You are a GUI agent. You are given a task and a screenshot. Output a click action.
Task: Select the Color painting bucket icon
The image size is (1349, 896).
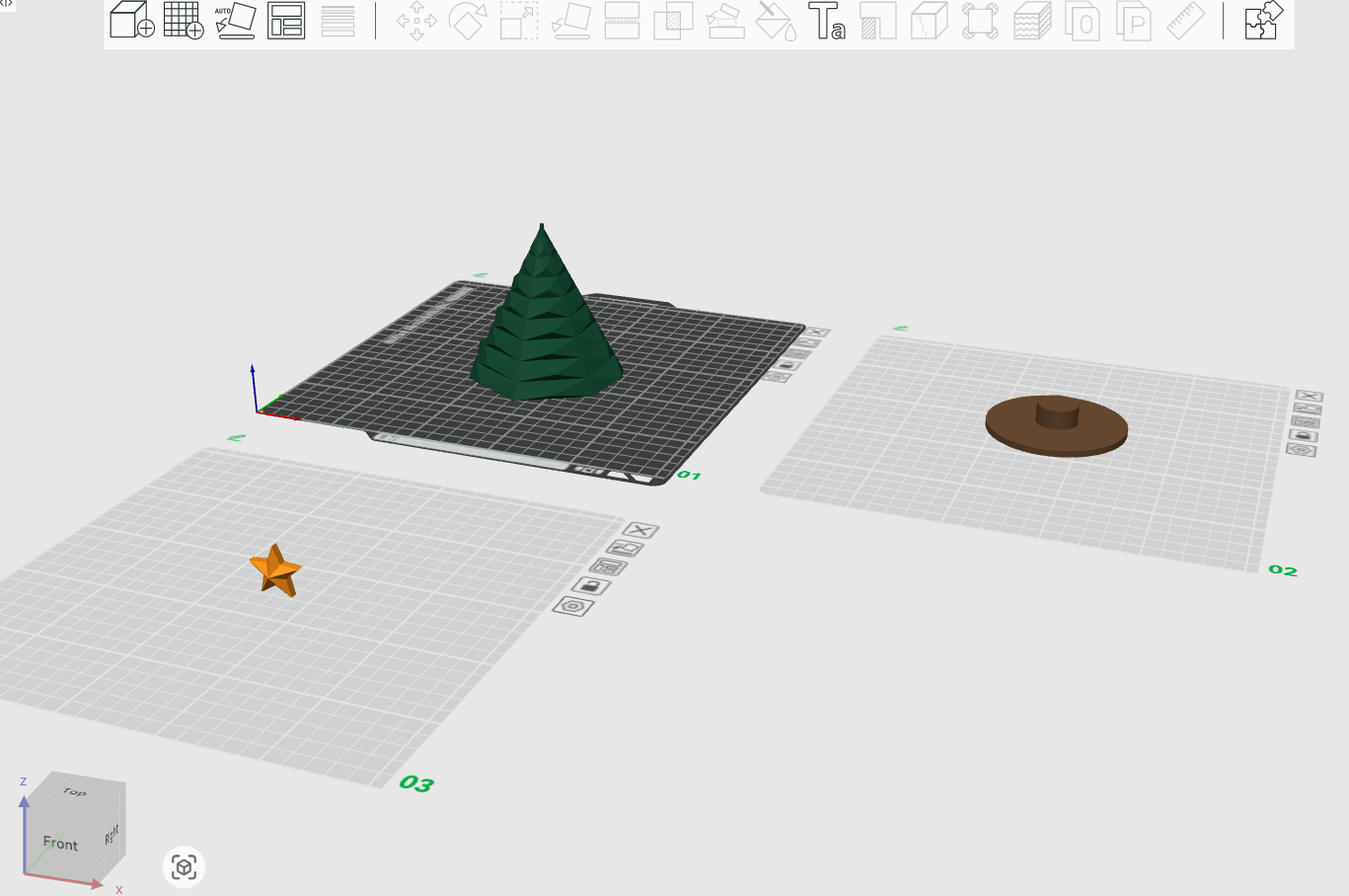[x=776, y=21]
